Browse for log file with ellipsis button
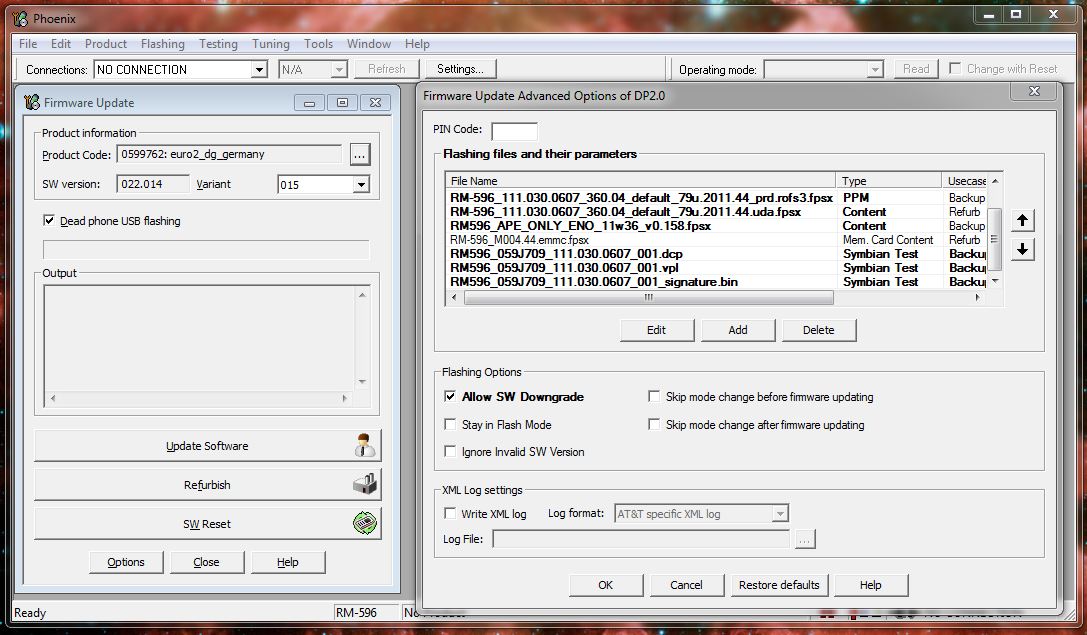Screen dimensions: 1087x635 click(x=804, y=539)
